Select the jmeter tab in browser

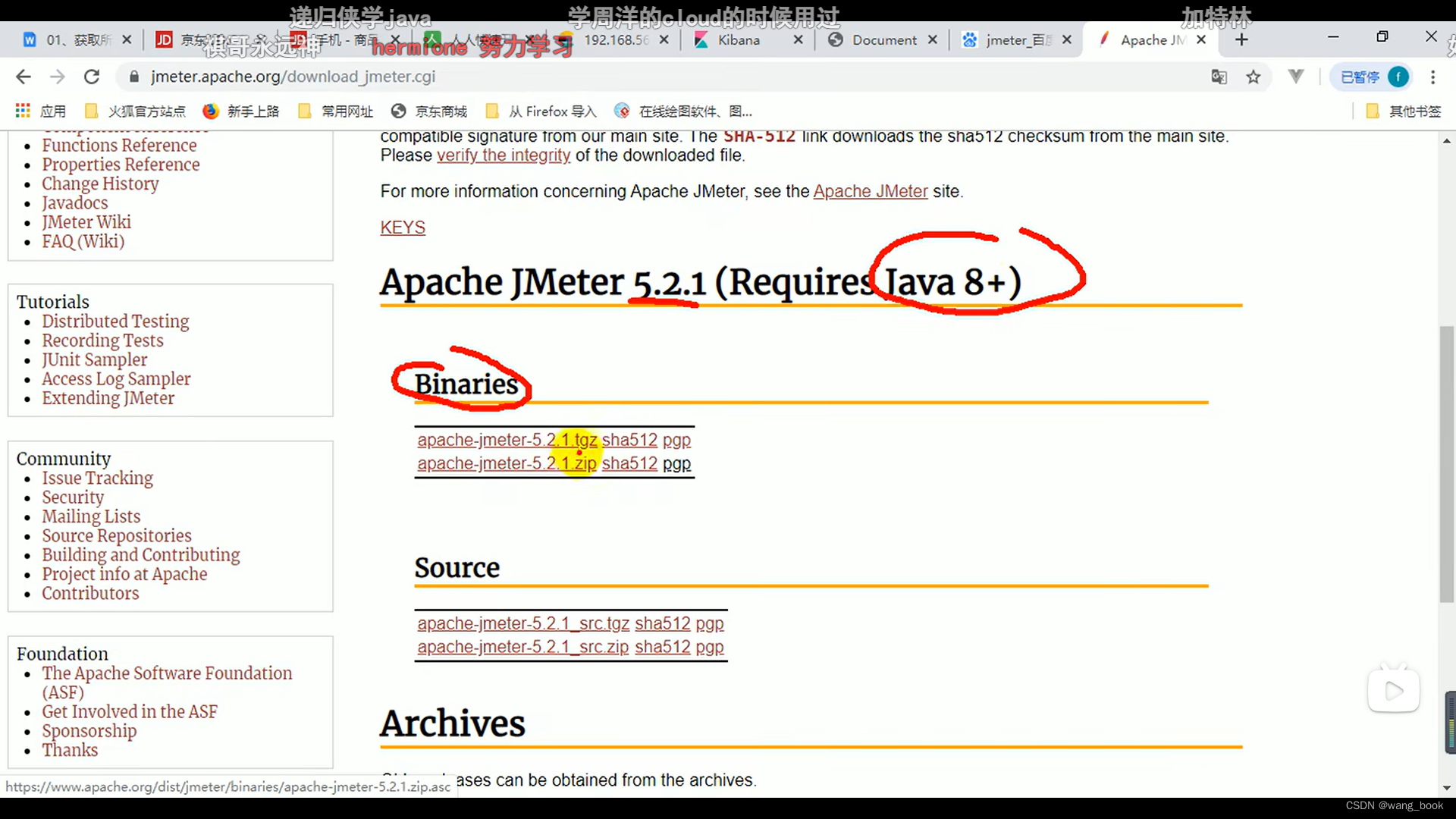pyautogui.click(x=1148, y=40)
